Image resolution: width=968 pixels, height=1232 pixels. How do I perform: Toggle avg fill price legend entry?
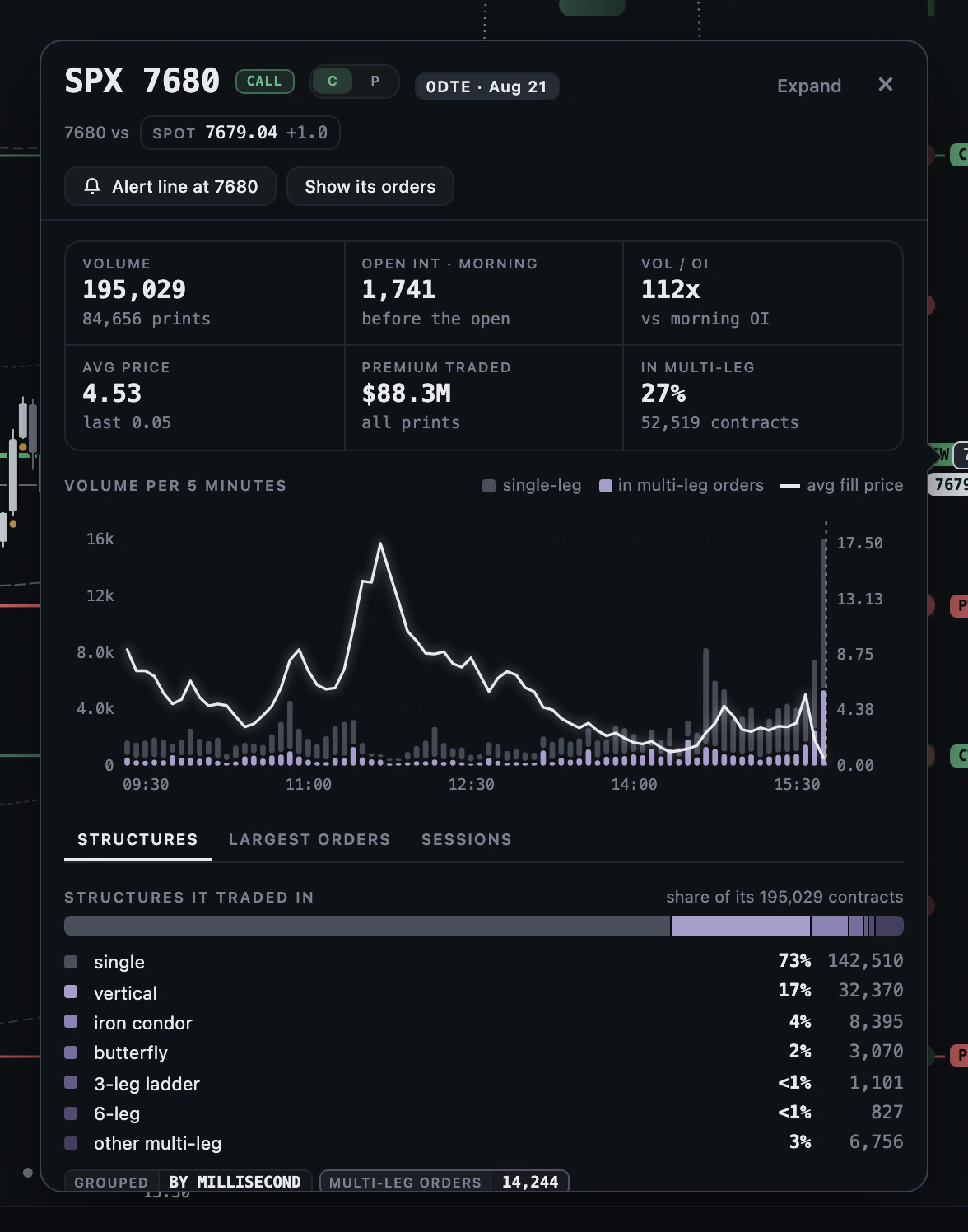pos(841,486)
